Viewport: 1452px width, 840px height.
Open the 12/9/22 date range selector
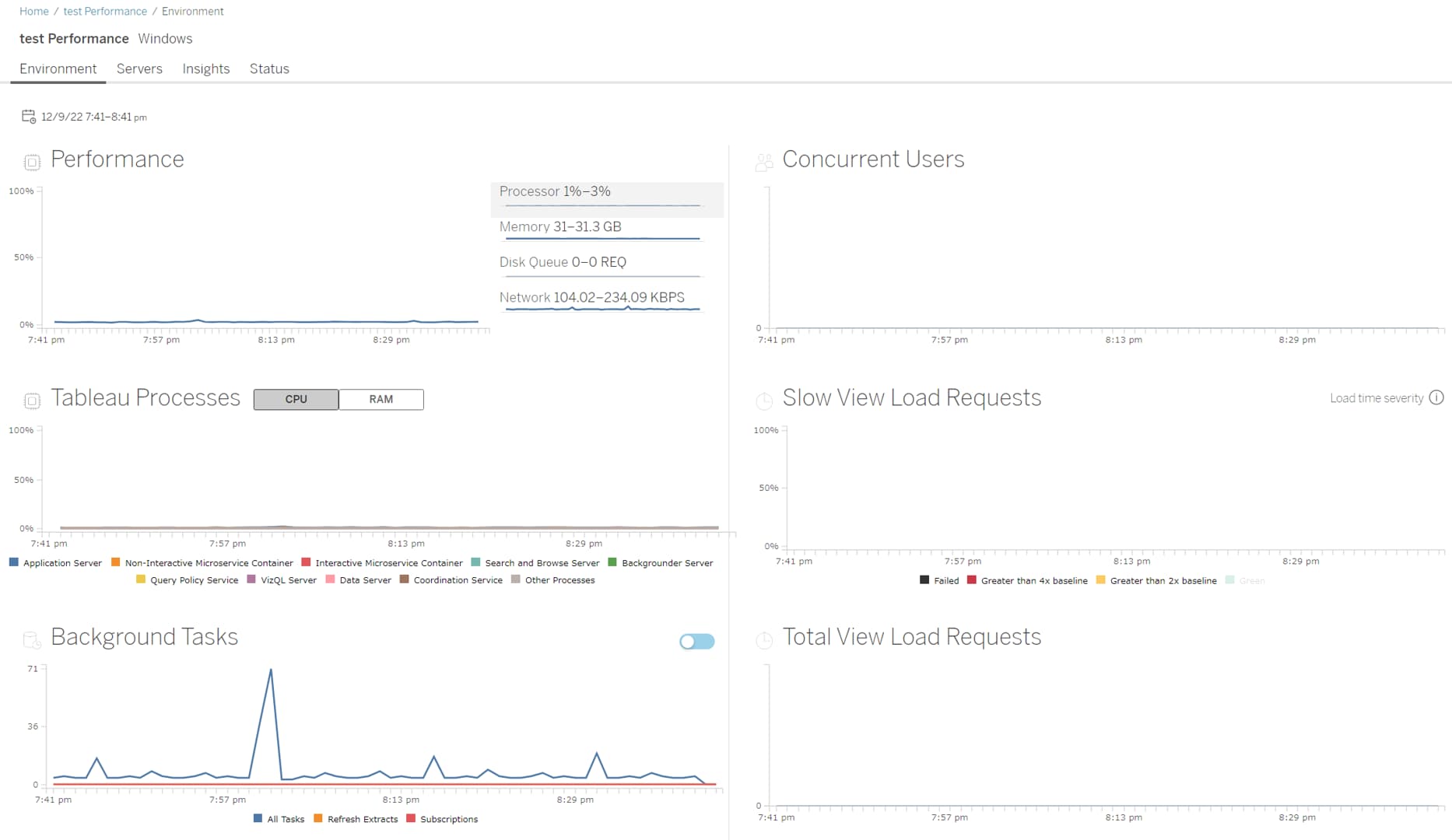(x=93, y=117)
